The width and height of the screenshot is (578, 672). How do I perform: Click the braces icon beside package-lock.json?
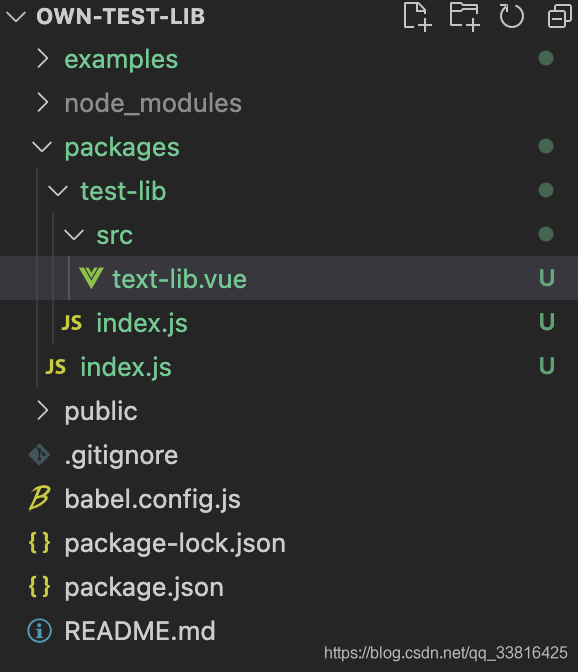(39, 542)
